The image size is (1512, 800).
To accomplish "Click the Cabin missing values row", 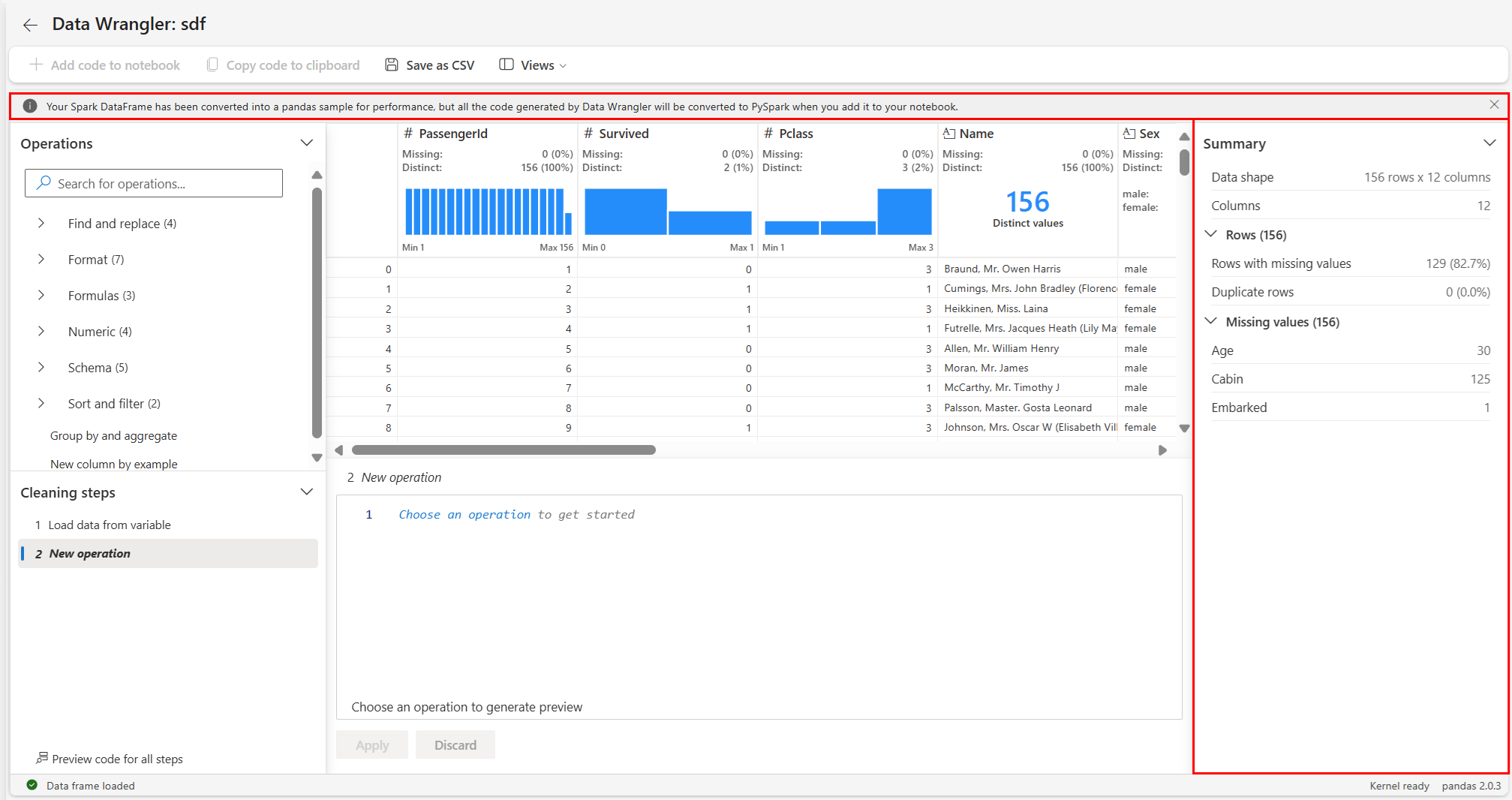I will tap(1350, 379).
